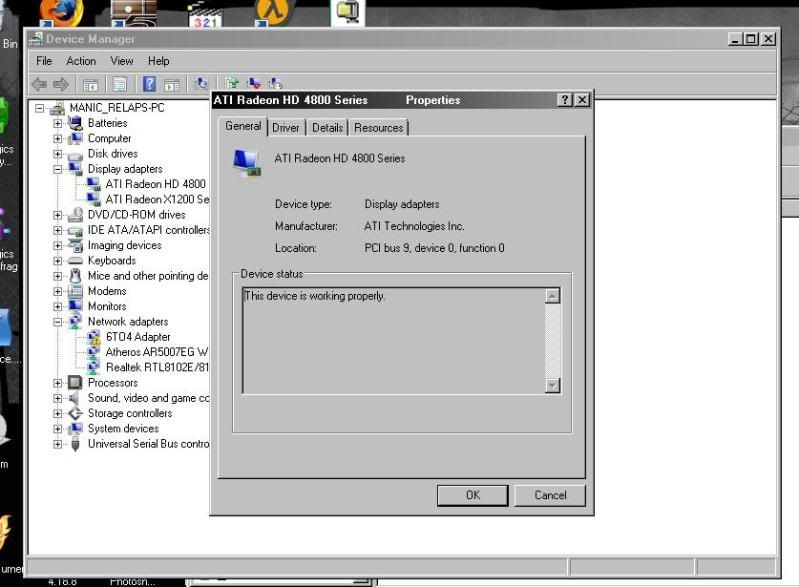The width and height of the screenshot is (799, 587).
Task: Open the Properties sheet toolbar icon
Action: [x=120, y=84]
